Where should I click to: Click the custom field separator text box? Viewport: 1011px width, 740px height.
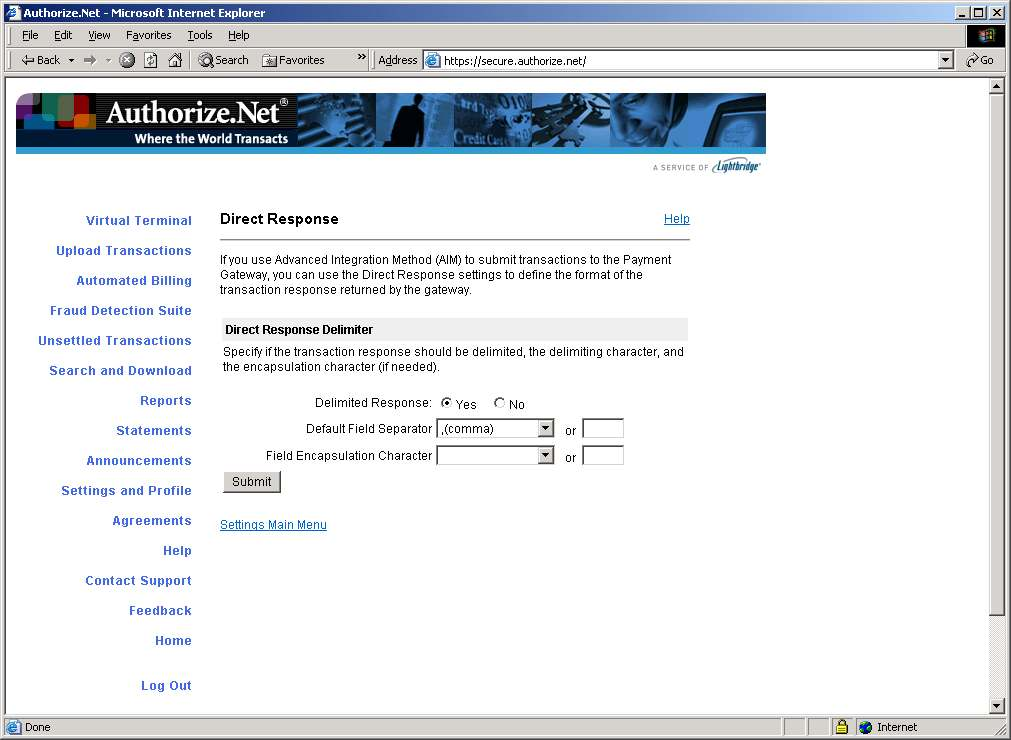click(x=602, y=429)
